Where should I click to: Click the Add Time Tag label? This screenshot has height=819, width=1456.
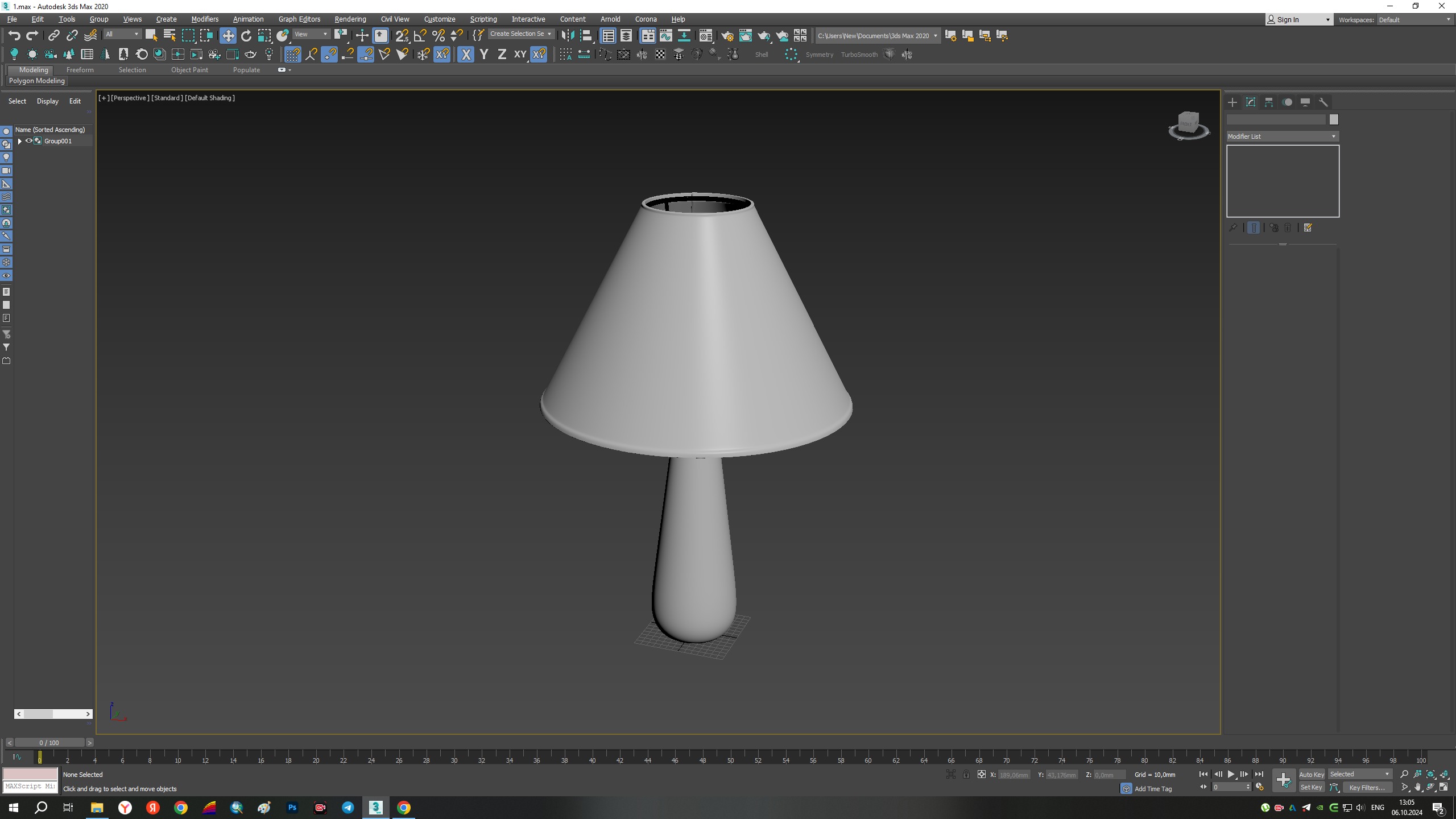tap(1153, 789)
